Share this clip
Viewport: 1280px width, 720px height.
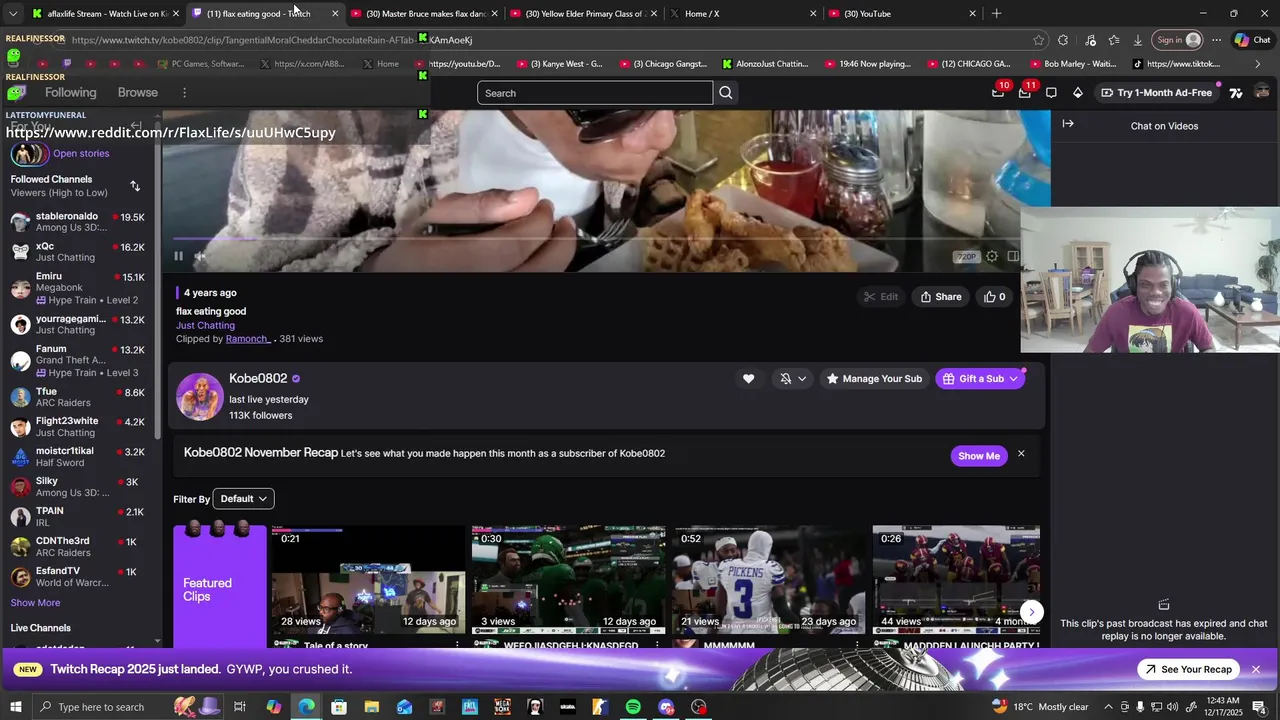941,297
